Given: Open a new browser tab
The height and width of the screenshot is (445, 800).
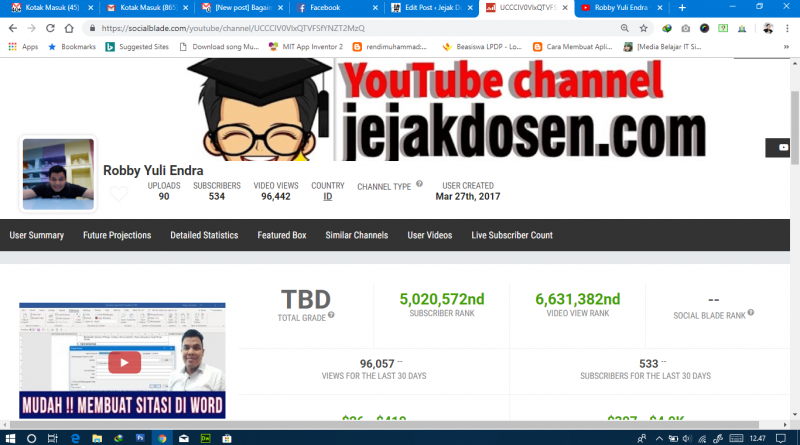Looking at the screenshot, I should (x=682, y=8).
